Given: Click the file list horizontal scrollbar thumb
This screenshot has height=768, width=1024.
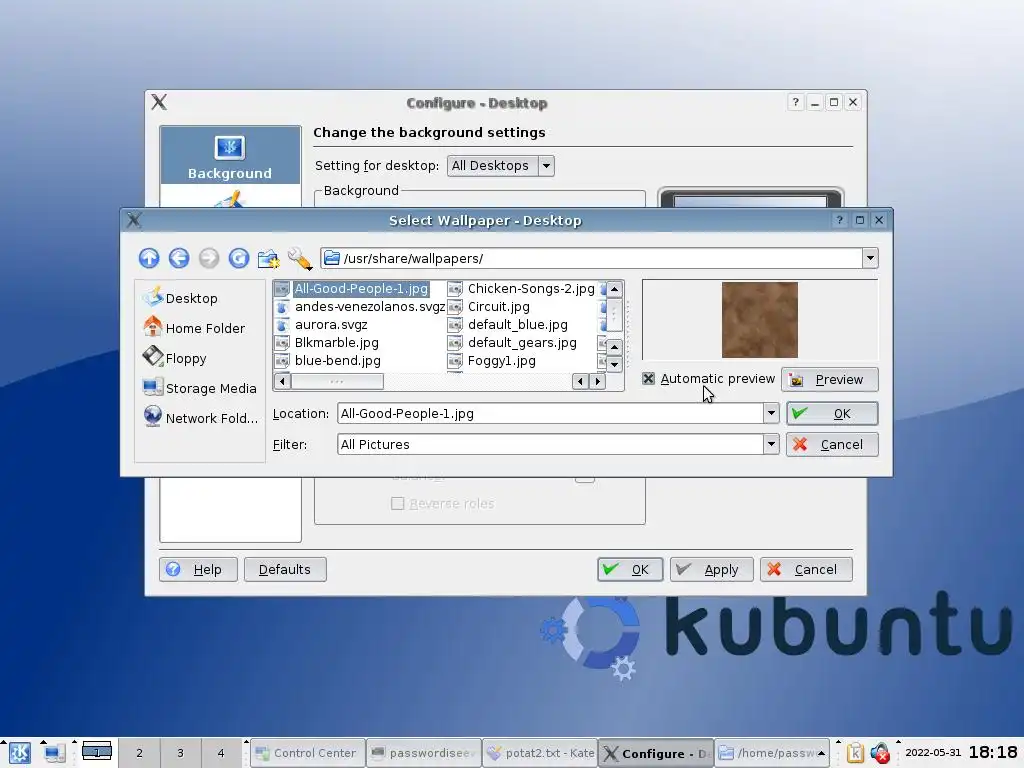Looking at the screenshot, I should (337, 381).
